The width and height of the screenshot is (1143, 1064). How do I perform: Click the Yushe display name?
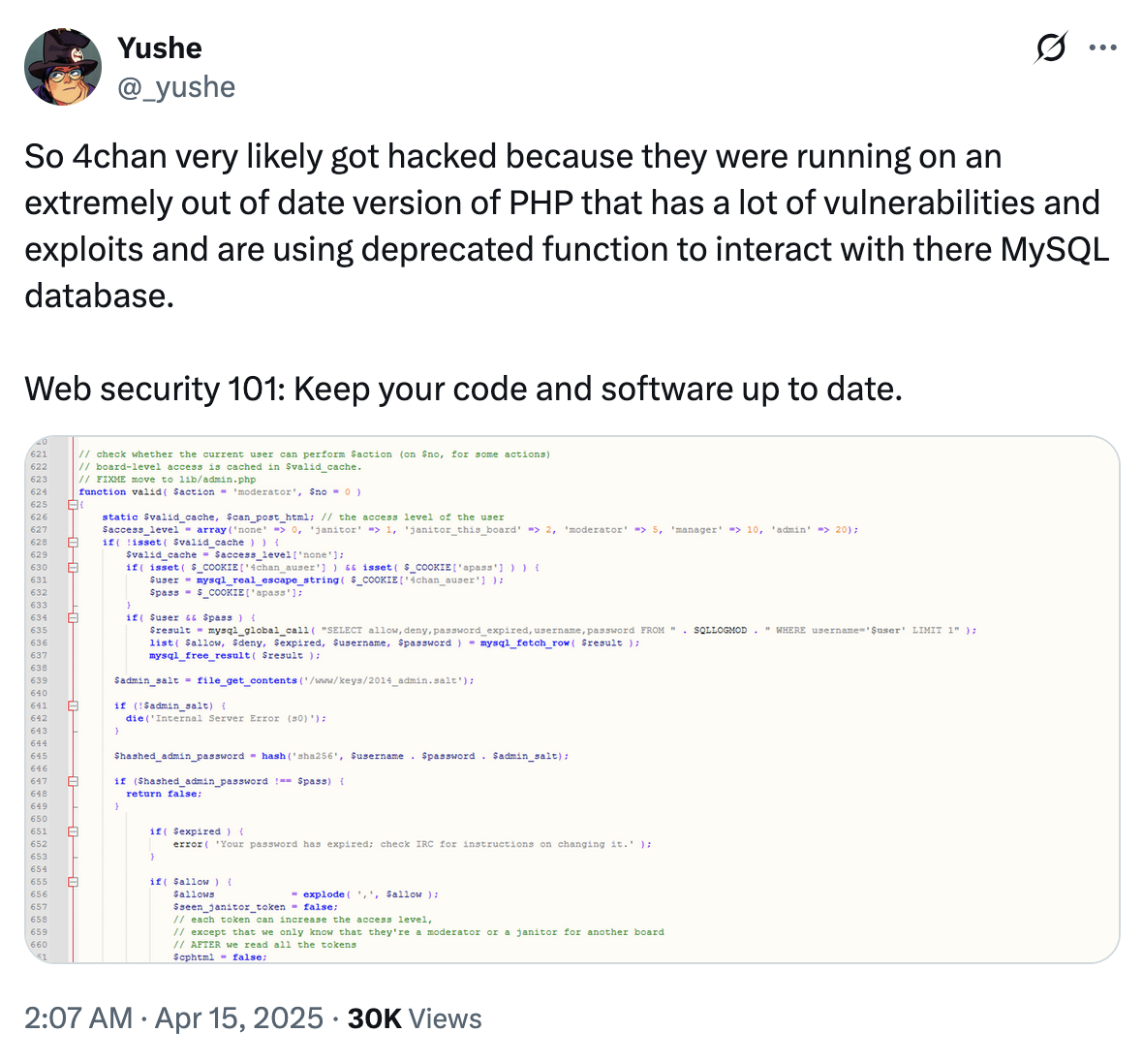point(160,48)
